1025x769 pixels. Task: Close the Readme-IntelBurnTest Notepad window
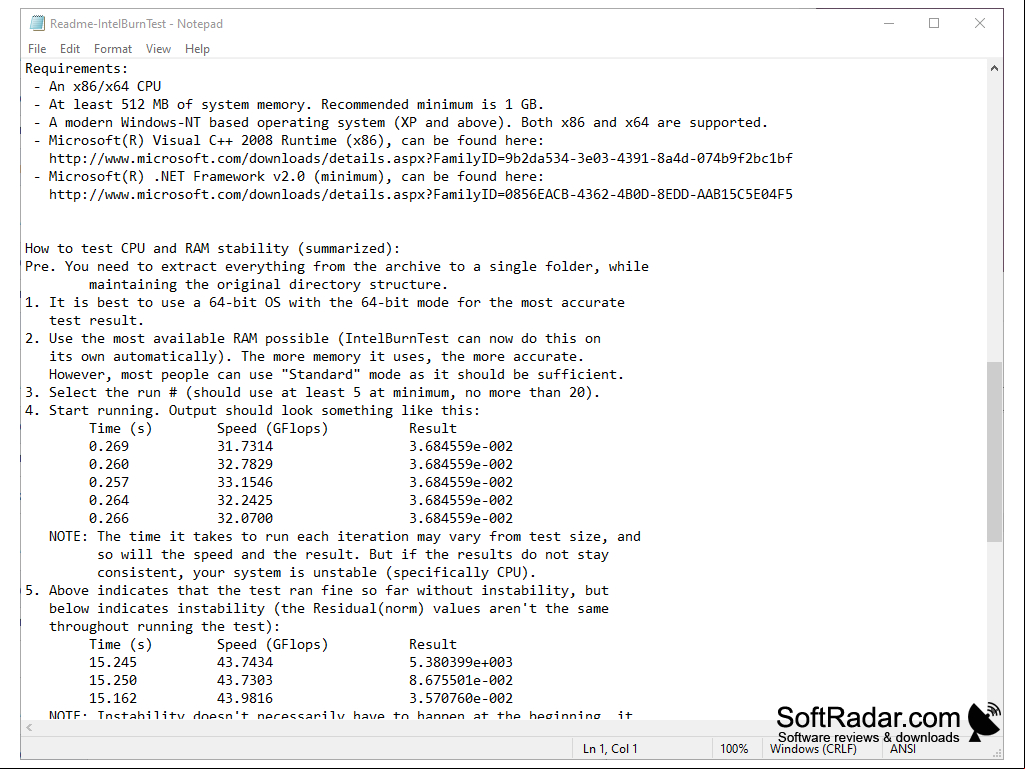980,24
